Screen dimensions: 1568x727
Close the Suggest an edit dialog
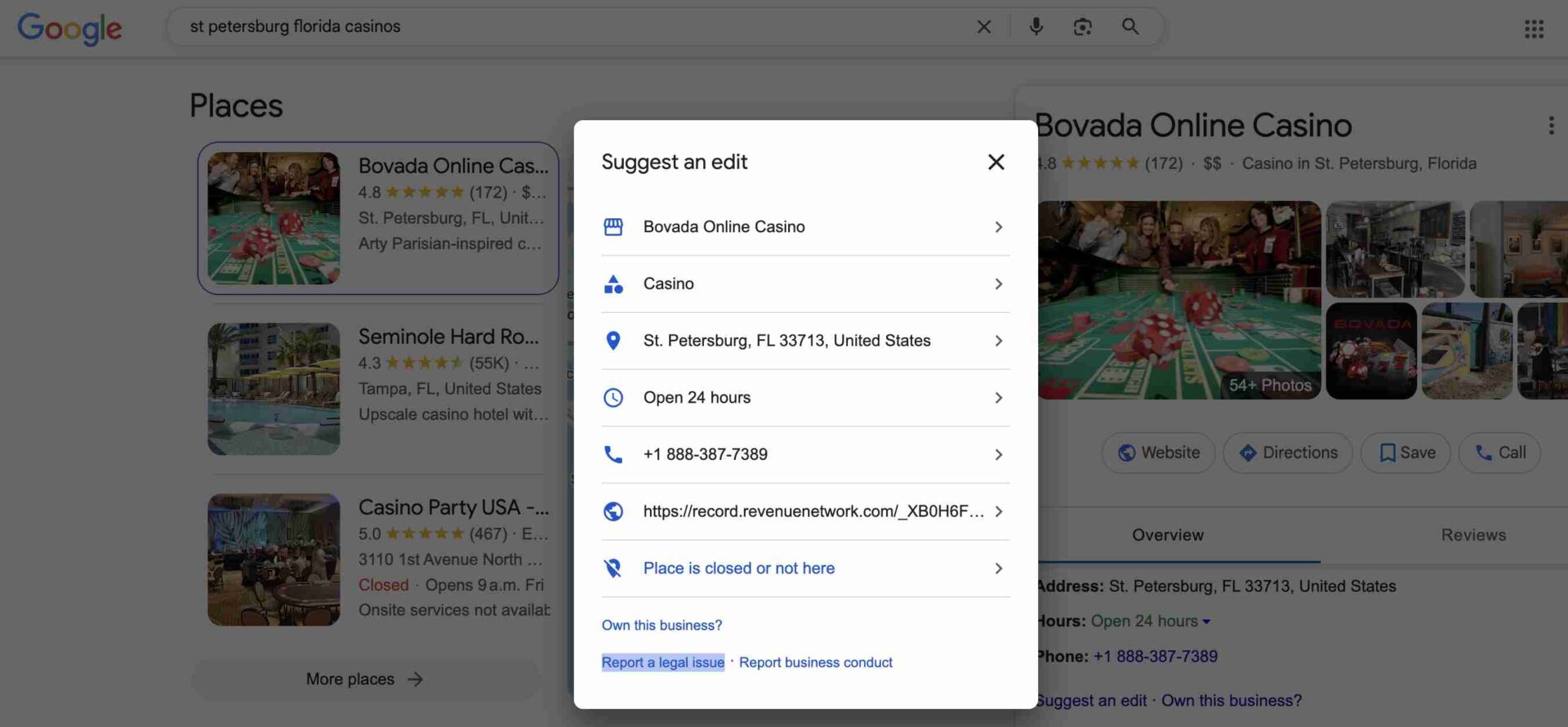pyautogui.click(x=996, y=162)
